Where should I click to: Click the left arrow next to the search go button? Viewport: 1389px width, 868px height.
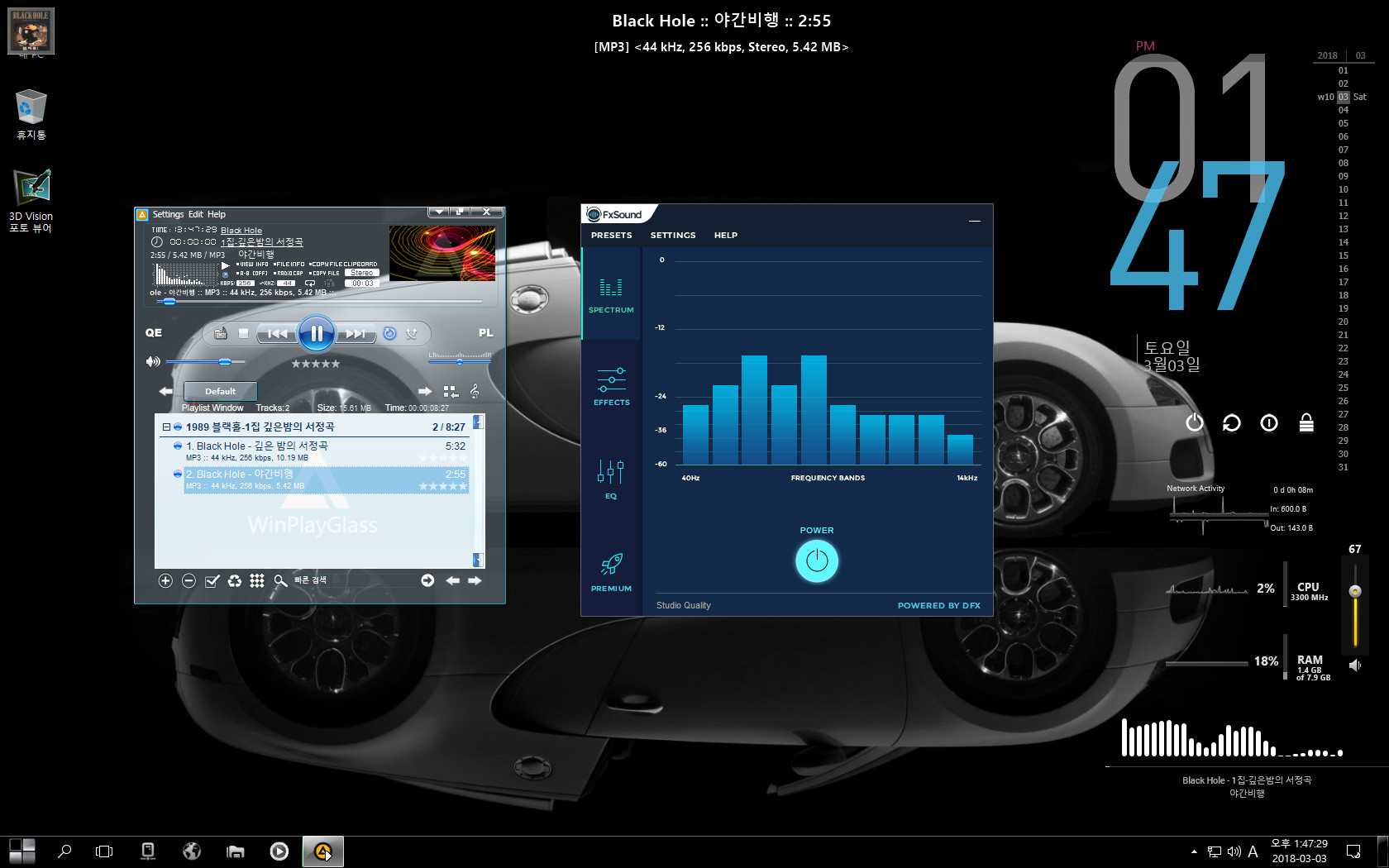click(x=452, y=580)
